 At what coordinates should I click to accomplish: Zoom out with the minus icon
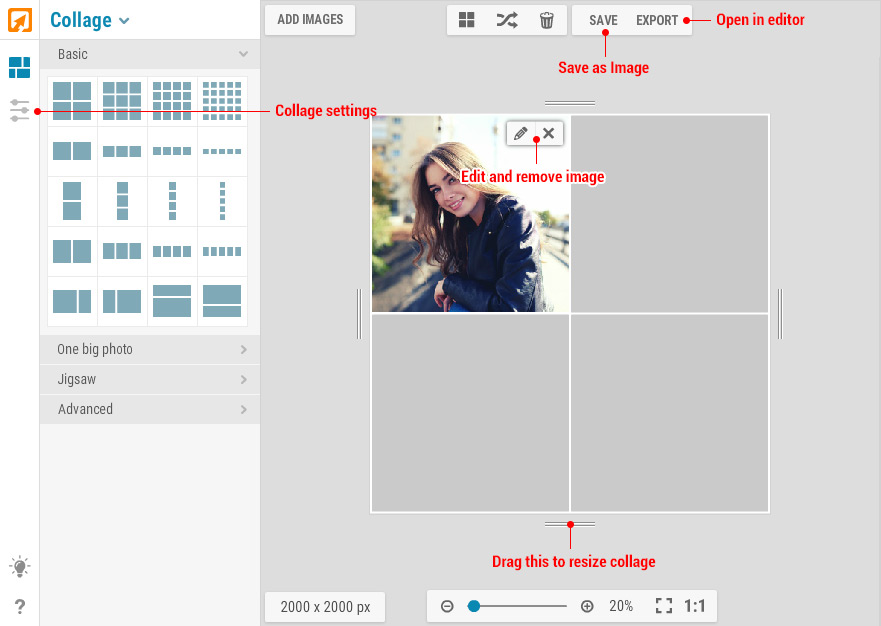[447, 606]
